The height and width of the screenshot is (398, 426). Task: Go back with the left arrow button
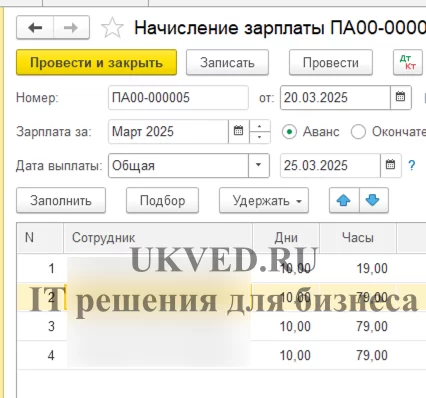[35, 28]
